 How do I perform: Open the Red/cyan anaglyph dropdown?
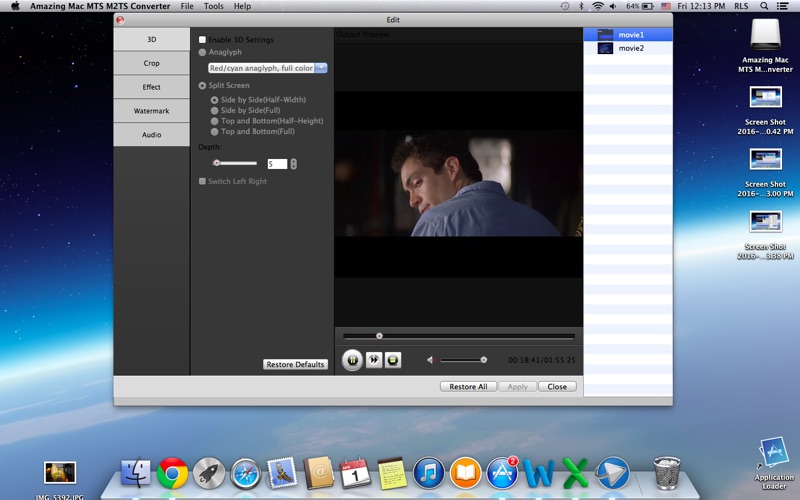[x=267, y=68]
